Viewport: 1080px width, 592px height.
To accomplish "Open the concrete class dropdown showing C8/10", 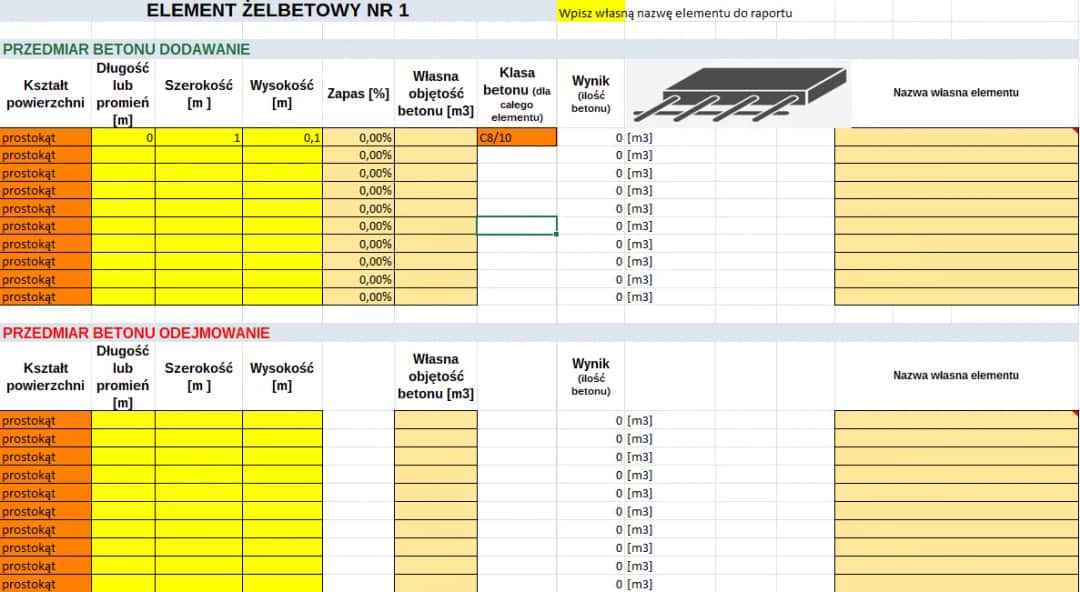I will tap(517, 137).
